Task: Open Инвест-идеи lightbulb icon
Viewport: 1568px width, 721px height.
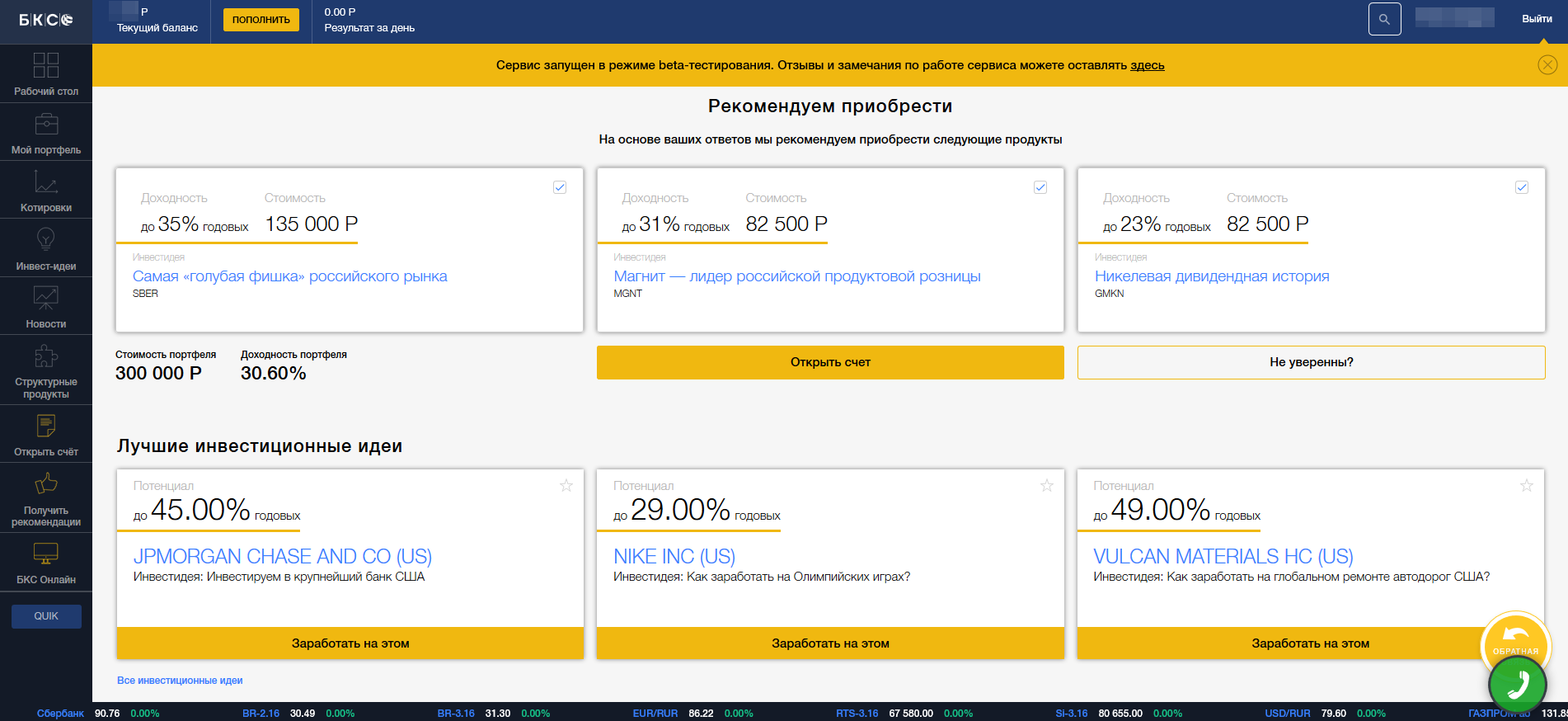Action: (46, 239)
